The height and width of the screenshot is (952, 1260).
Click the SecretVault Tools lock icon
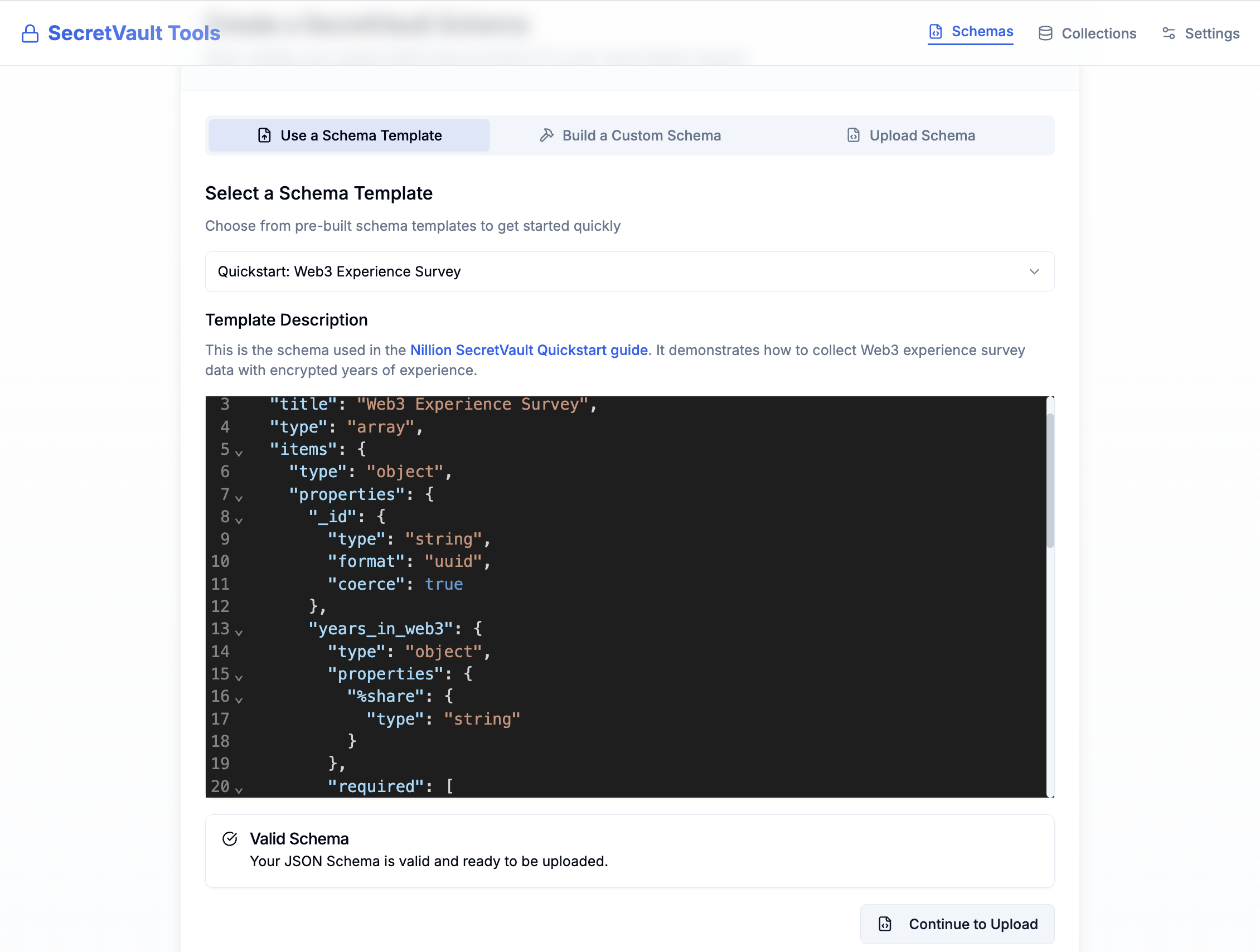pyautogui.click(x=30, y=33)
